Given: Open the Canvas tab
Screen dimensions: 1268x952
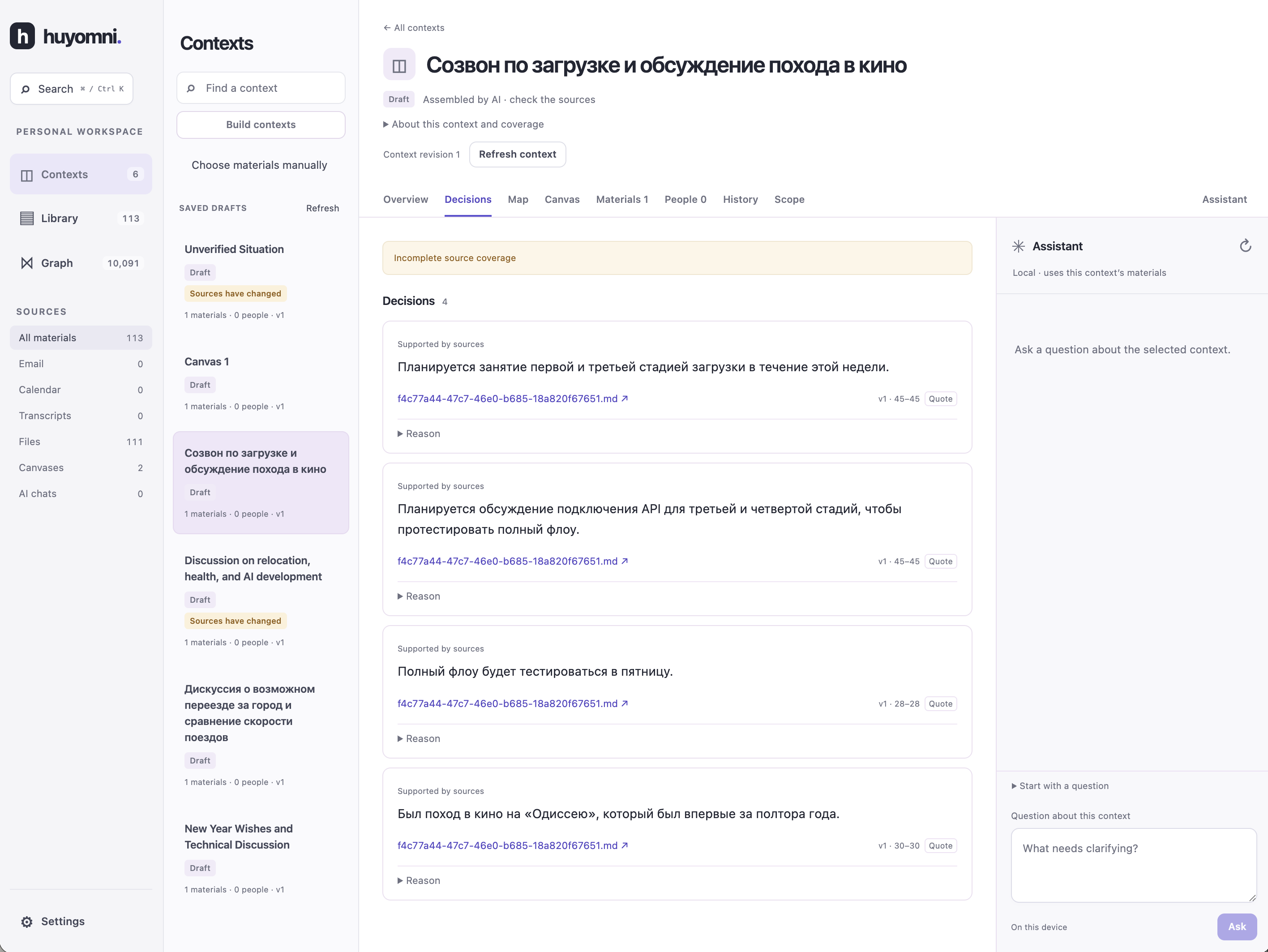Looking at the screenshot, I should [x=562, y=199].
